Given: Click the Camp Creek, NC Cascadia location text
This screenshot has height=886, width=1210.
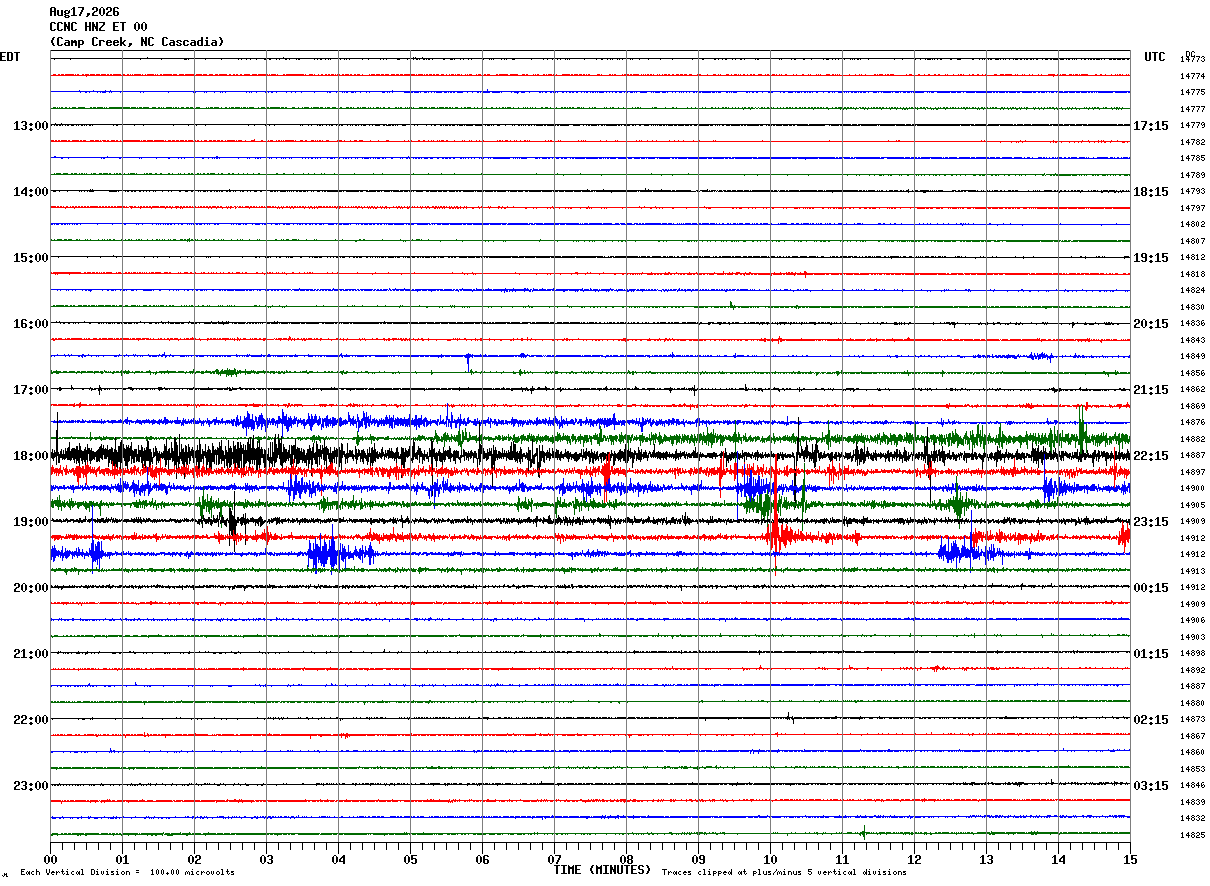Looking at the screenshot, I should (137, 42).
